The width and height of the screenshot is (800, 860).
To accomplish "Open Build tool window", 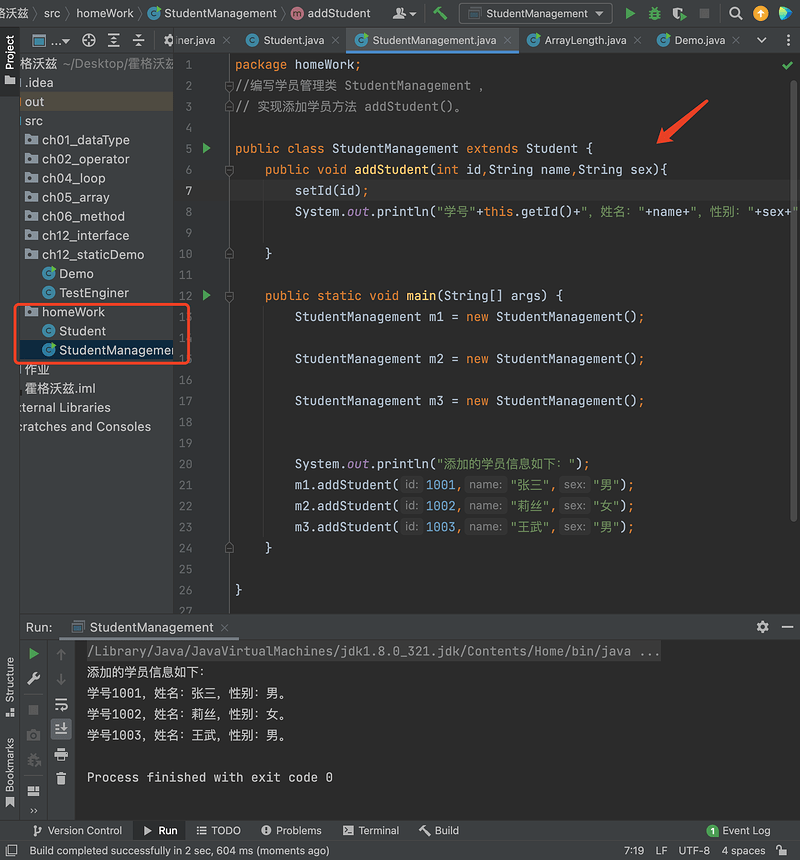I will tap(439, 830).
